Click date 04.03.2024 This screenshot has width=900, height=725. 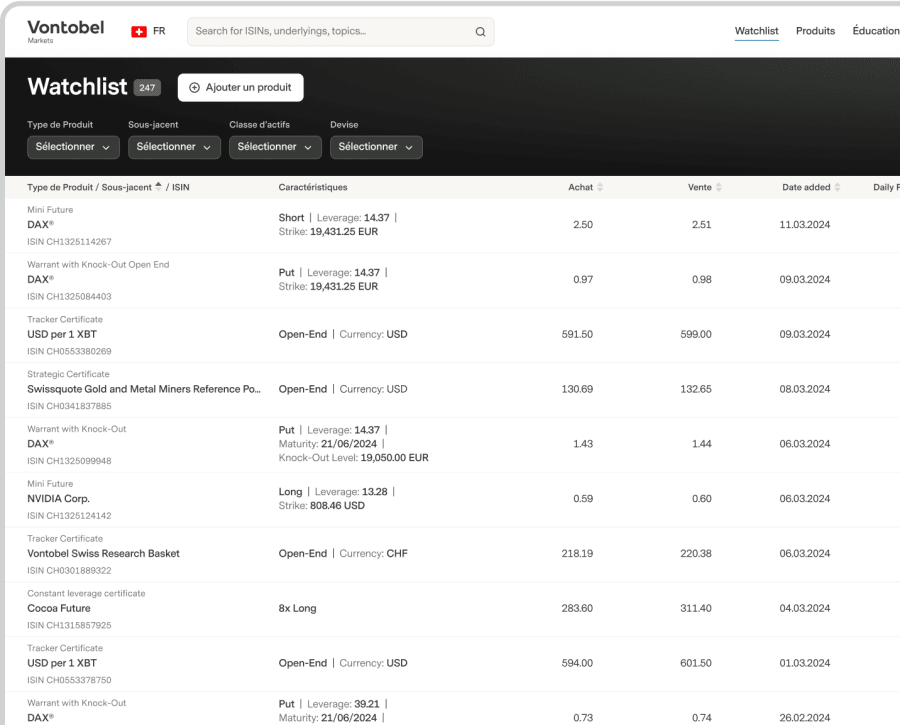[804, 608]
